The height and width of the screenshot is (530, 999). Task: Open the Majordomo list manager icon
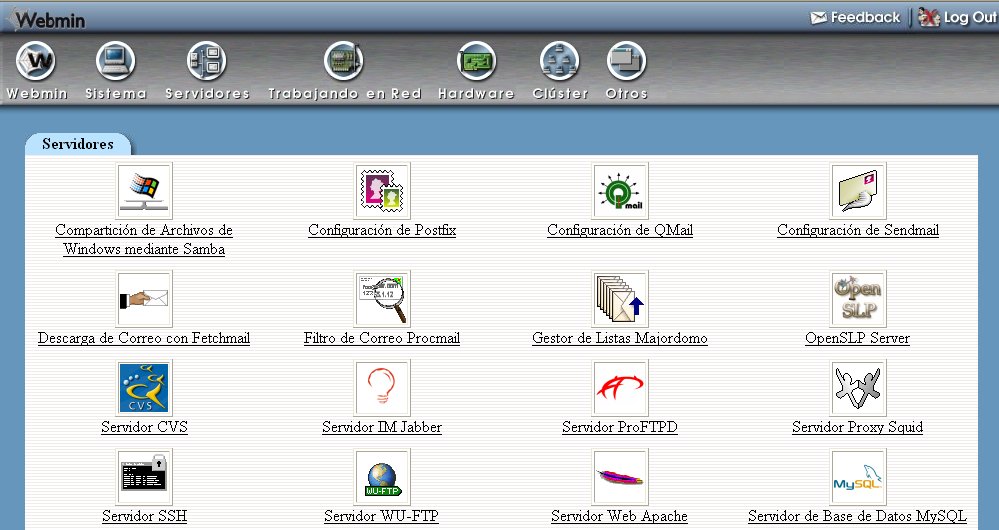pos(620,298)
